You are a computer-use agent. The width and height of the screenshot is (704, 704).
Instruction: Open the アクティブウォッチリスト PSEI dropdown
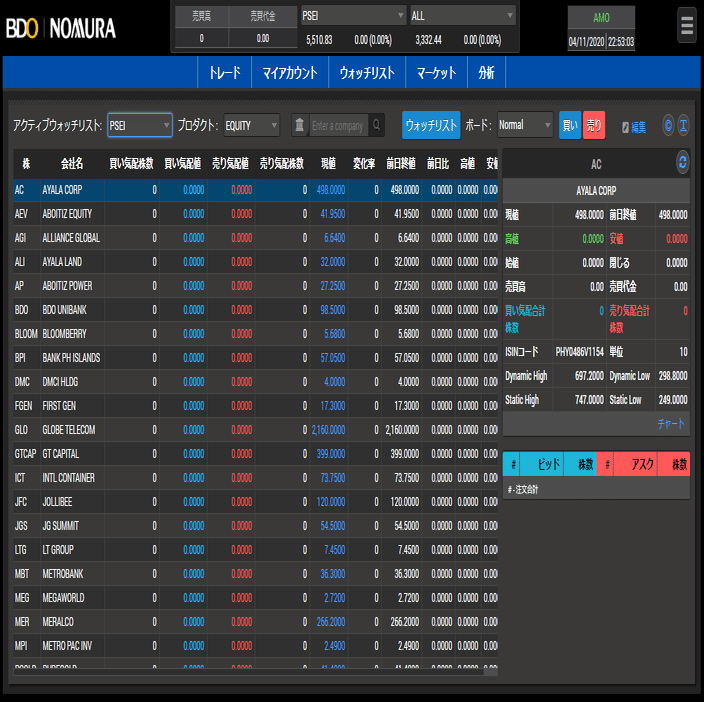[x=140, y=125]
